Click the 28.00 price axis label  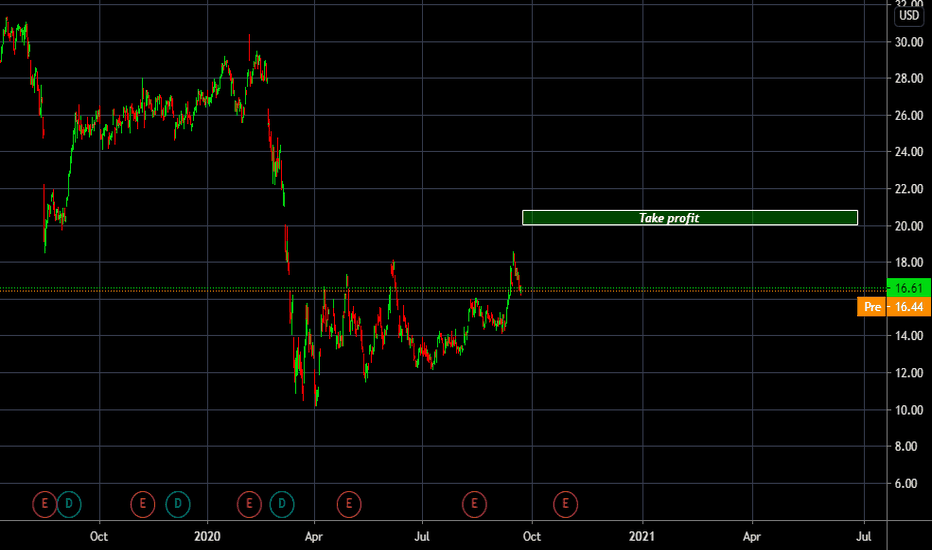click(909, 78)
